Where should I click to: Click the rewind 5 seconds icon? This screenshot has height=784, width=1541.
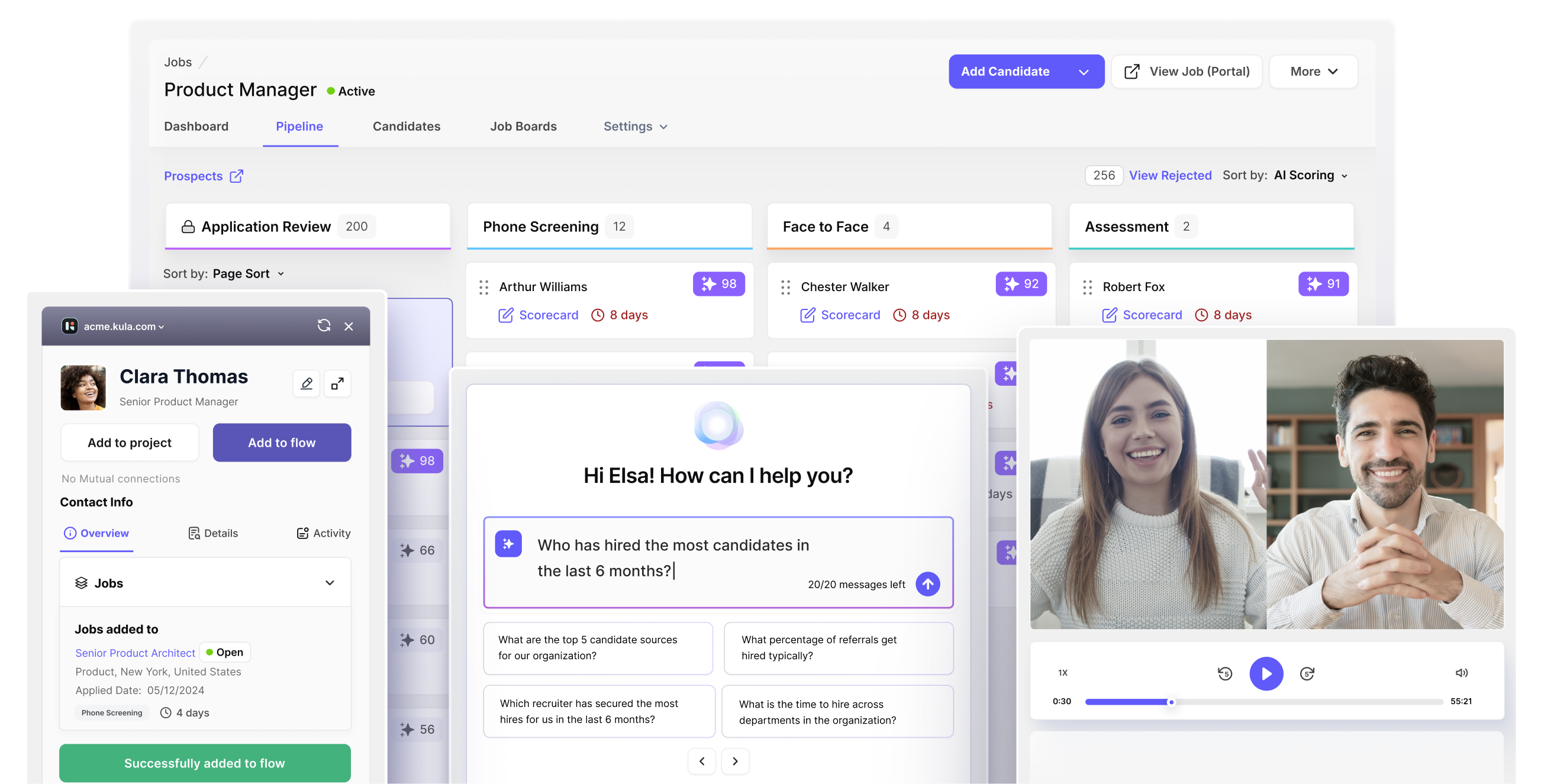point(1224,673)
